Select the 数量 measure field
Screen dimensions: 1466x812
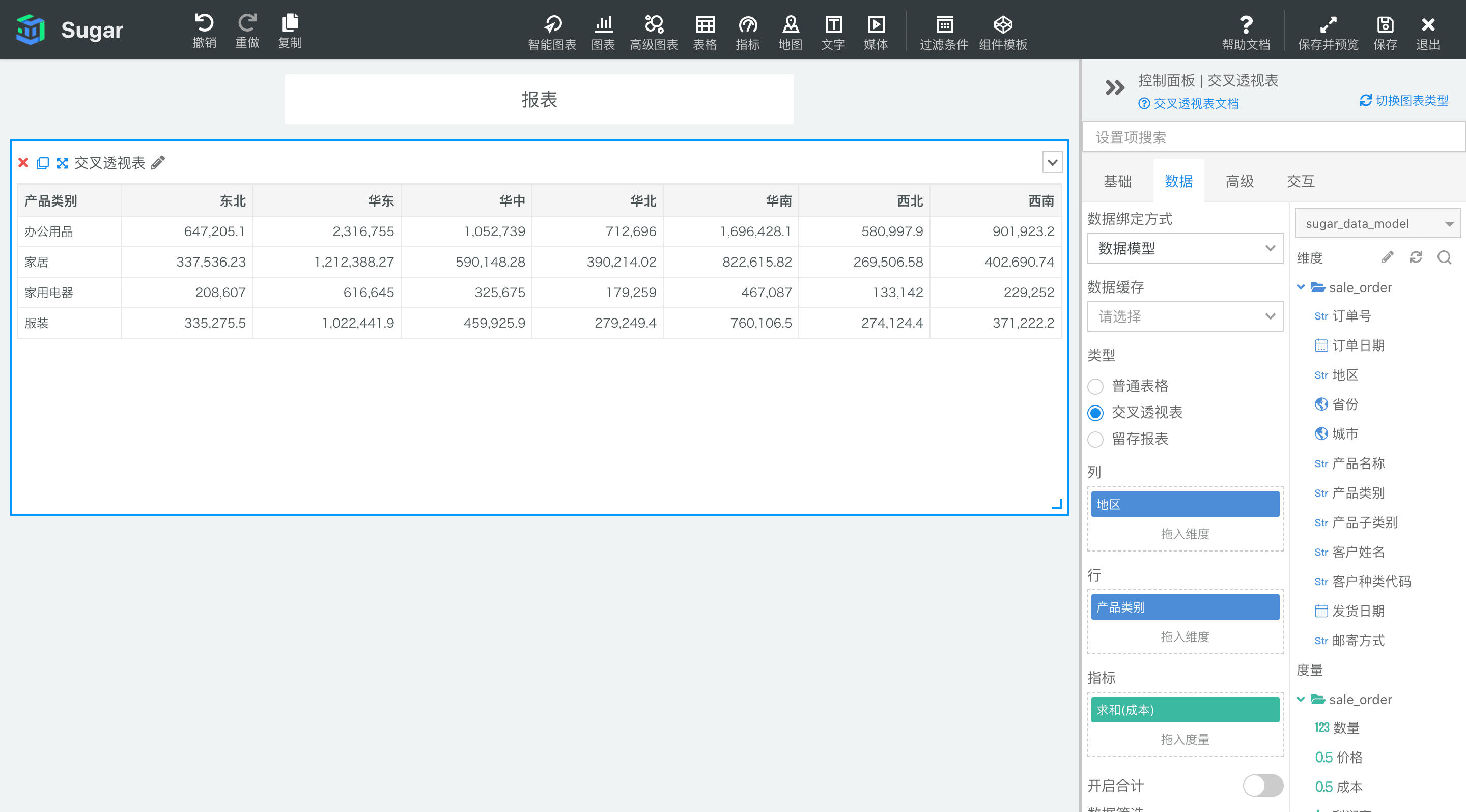[1337, 728]
